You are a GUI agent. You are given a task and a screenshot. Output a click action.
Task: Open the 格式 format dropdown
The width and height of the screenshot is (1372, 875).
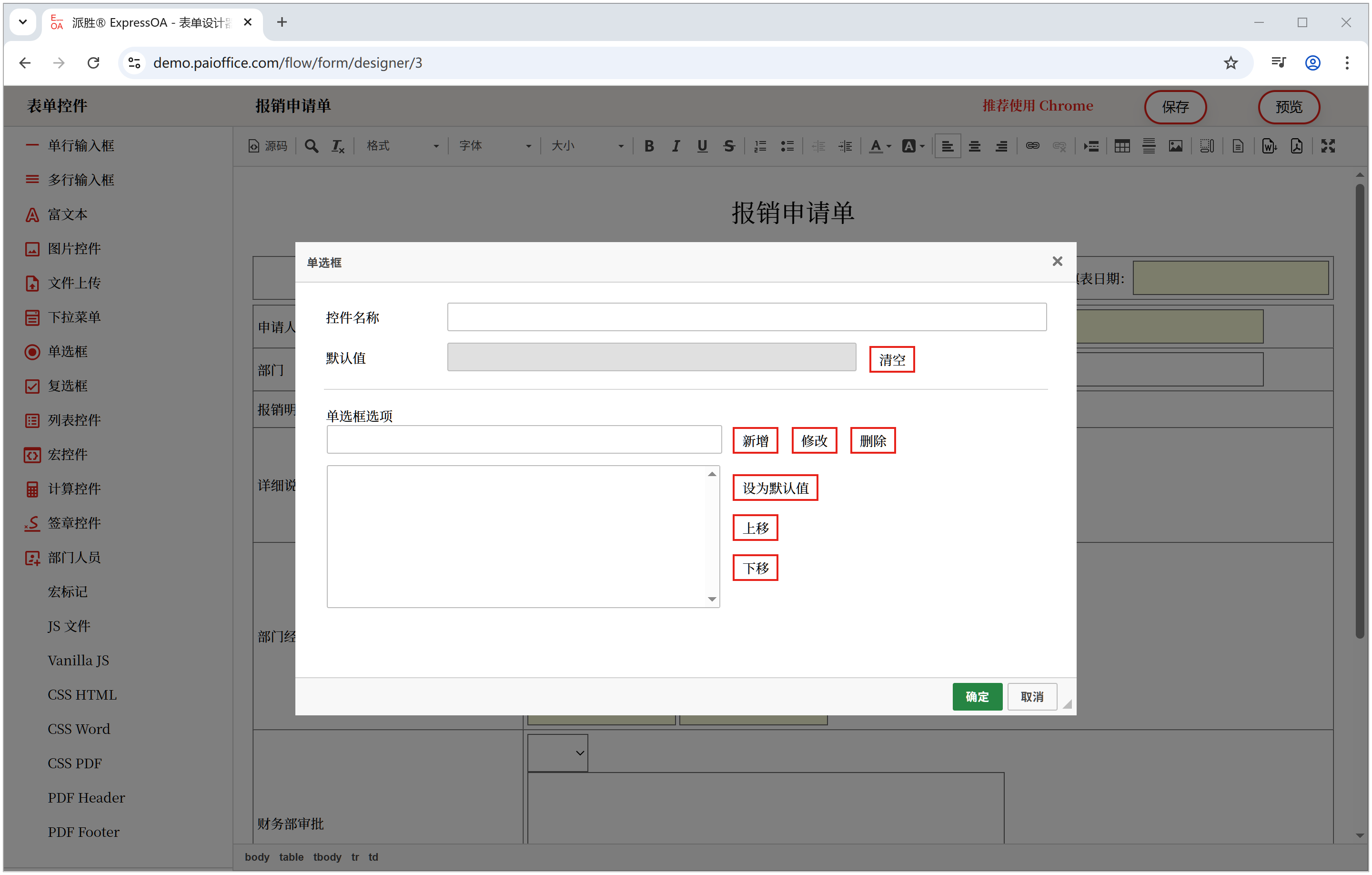pos(402,146)
